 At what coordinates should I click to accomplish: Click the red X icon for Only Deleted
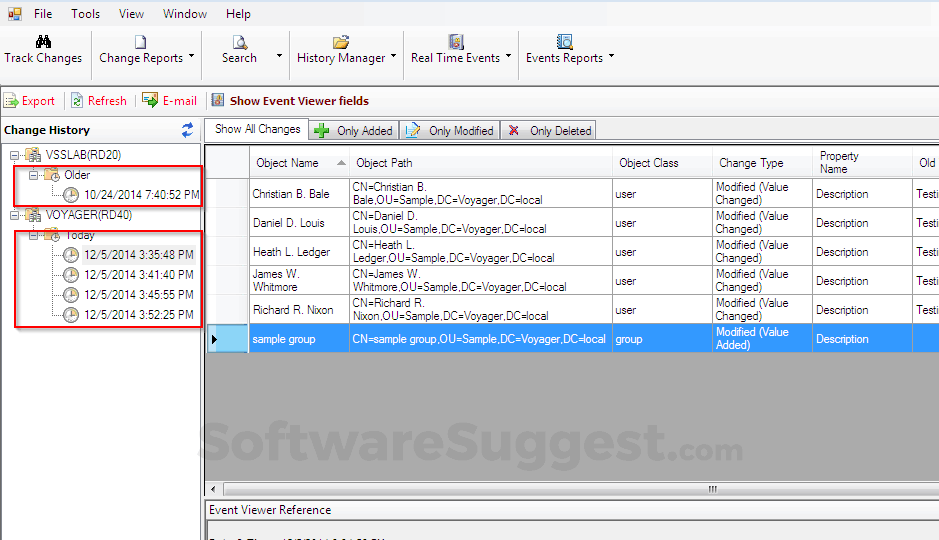[x=514, y=131]
